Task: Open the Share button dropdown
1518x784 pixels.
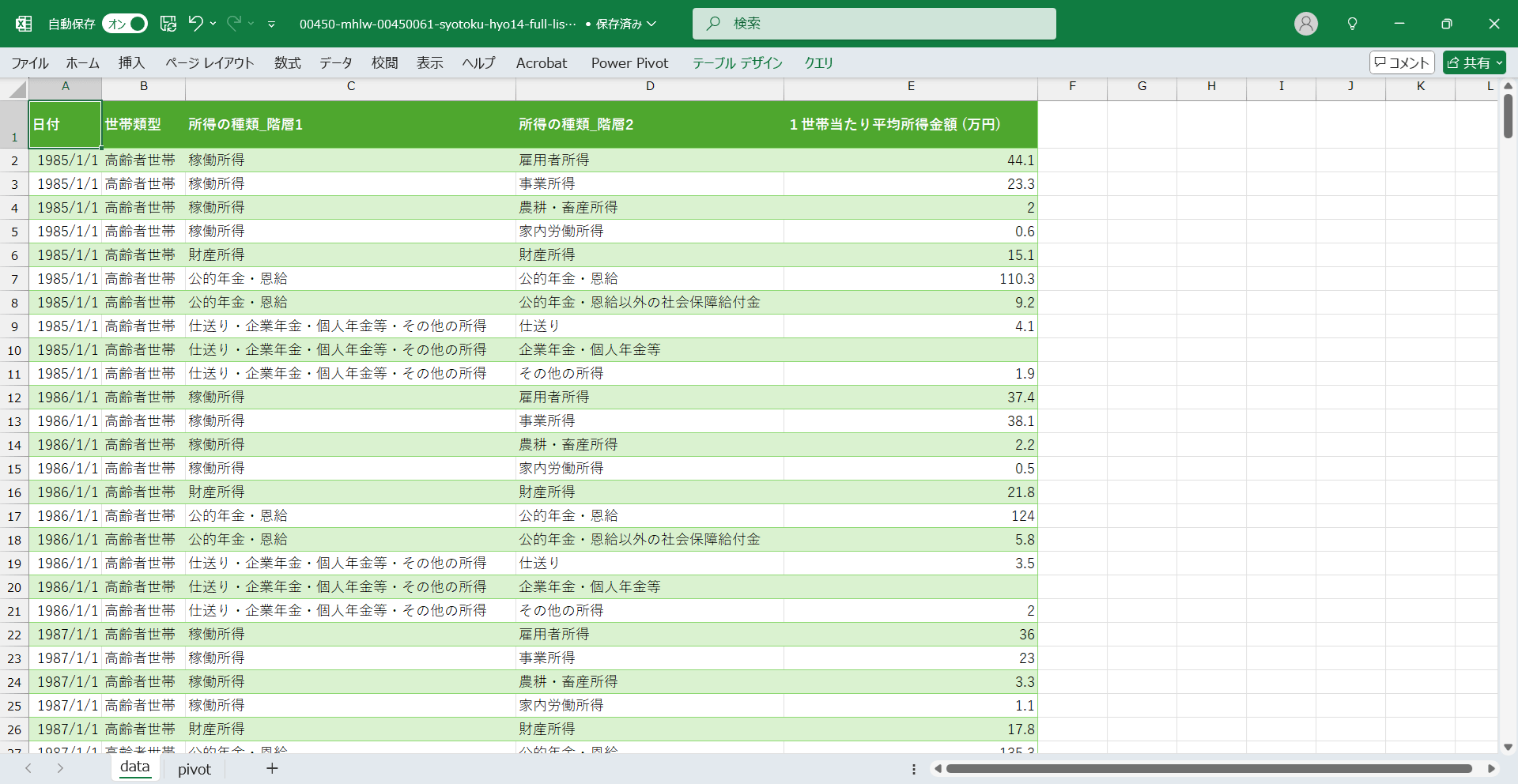Action: pos(1499,62)
